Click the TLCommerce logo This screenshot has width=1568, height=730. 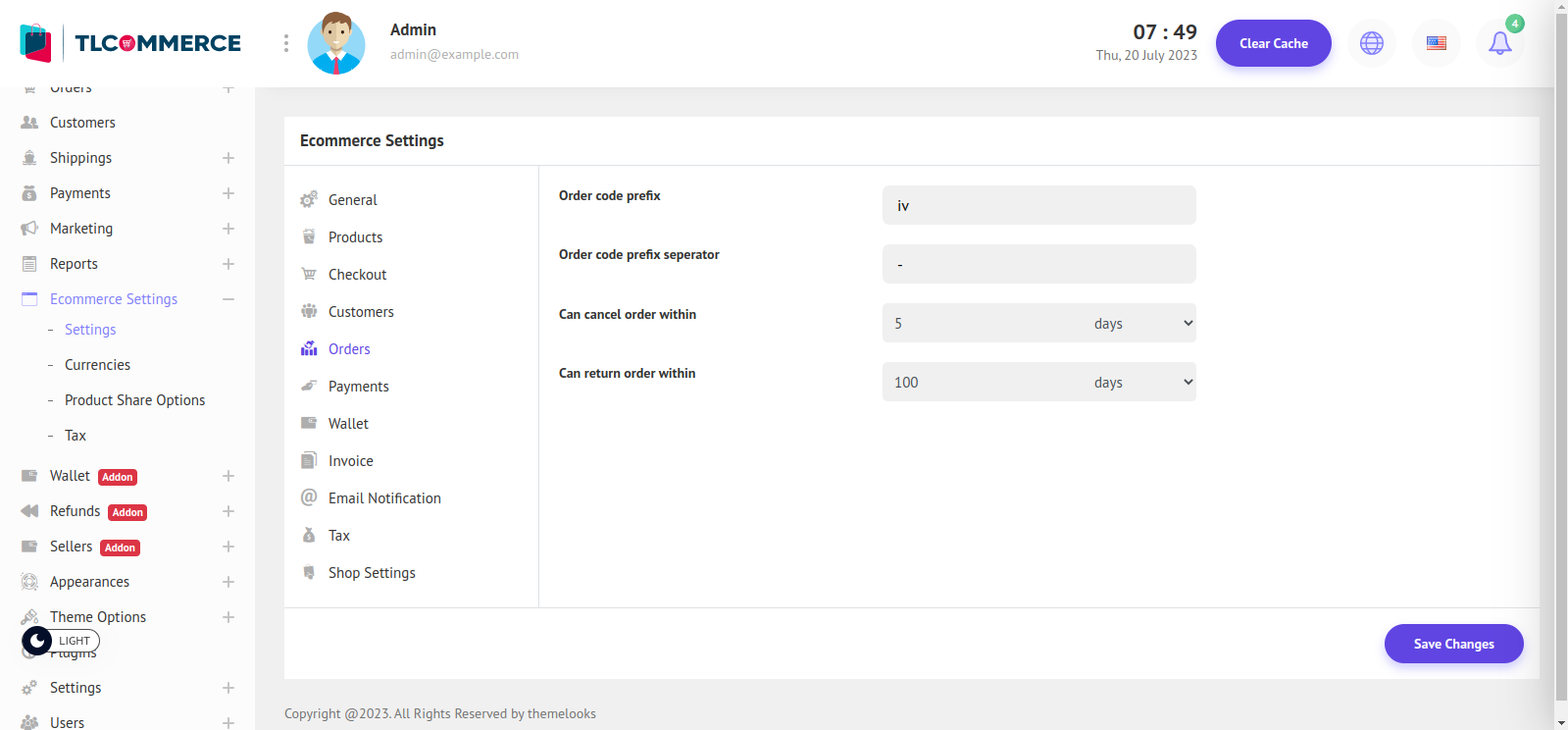(x=130, y=43)
